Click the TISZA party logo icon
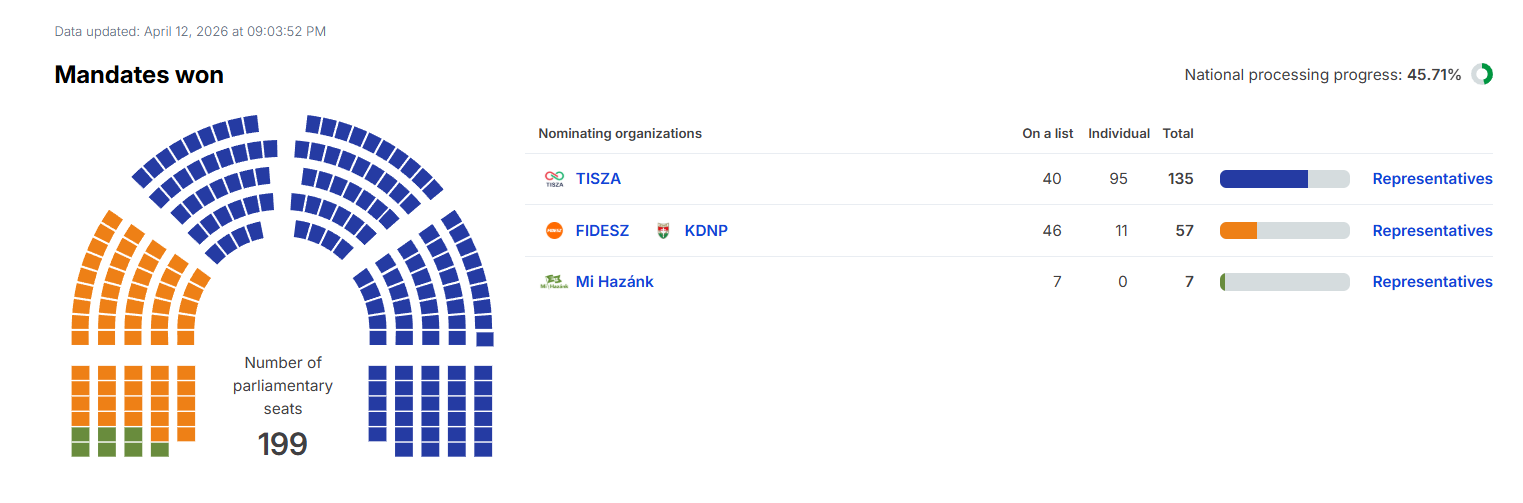The height and width of the screenshot is (503, 1523). point(554,179)
